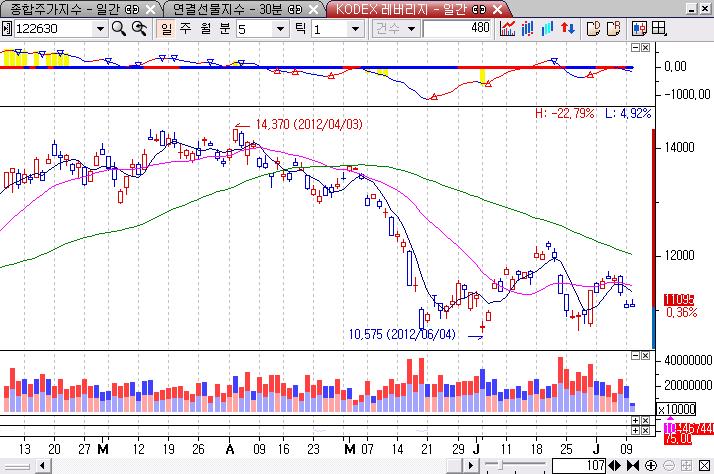Click the second magnifier search icon
This screenshot has width=714, height=474.
pyautogui.click(x=138, y=29)
